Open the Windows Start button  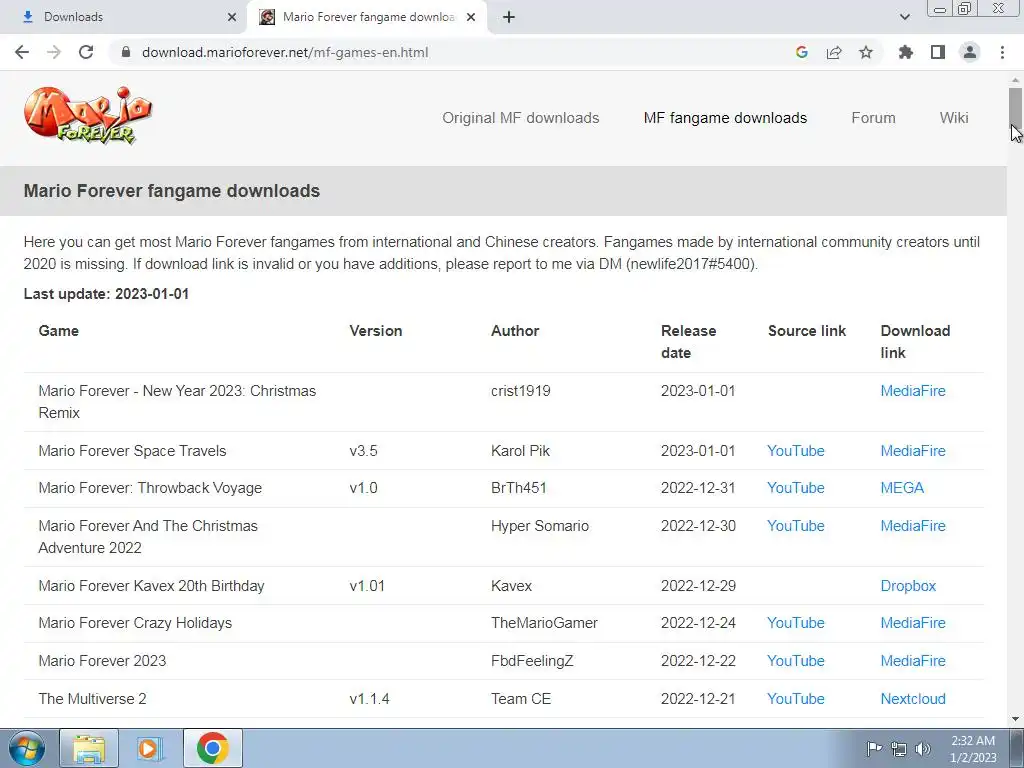click(x=26, y=748)
